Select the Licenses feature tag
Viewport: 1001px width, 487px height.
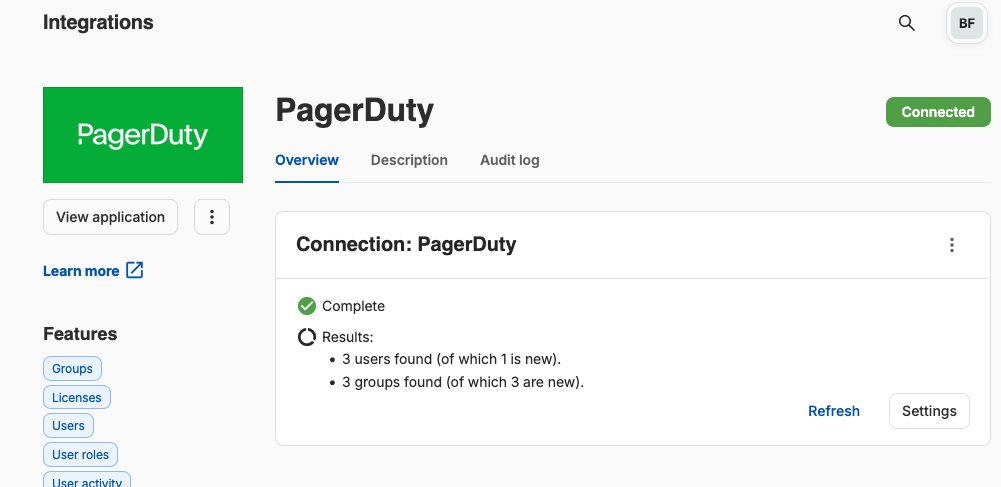[x=77, y=397]
